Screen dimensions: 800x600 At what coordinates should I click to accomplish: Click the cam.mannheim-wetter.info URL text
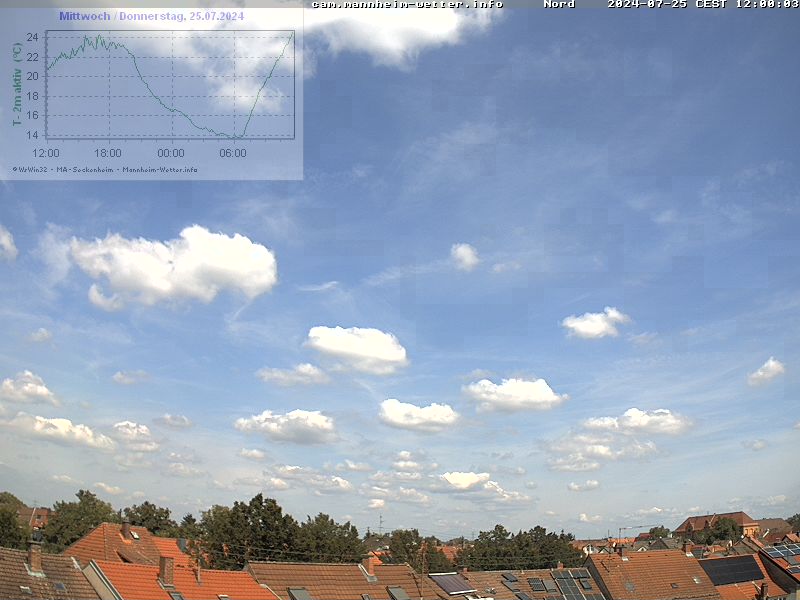(x=407, y=4)
